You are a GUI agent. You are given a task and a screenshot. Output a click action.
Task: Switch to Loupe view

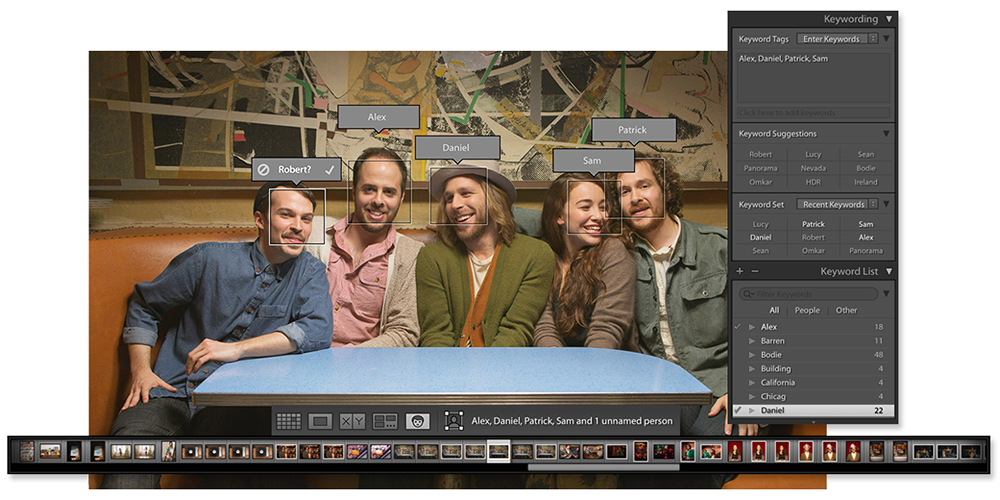[320, 422]
